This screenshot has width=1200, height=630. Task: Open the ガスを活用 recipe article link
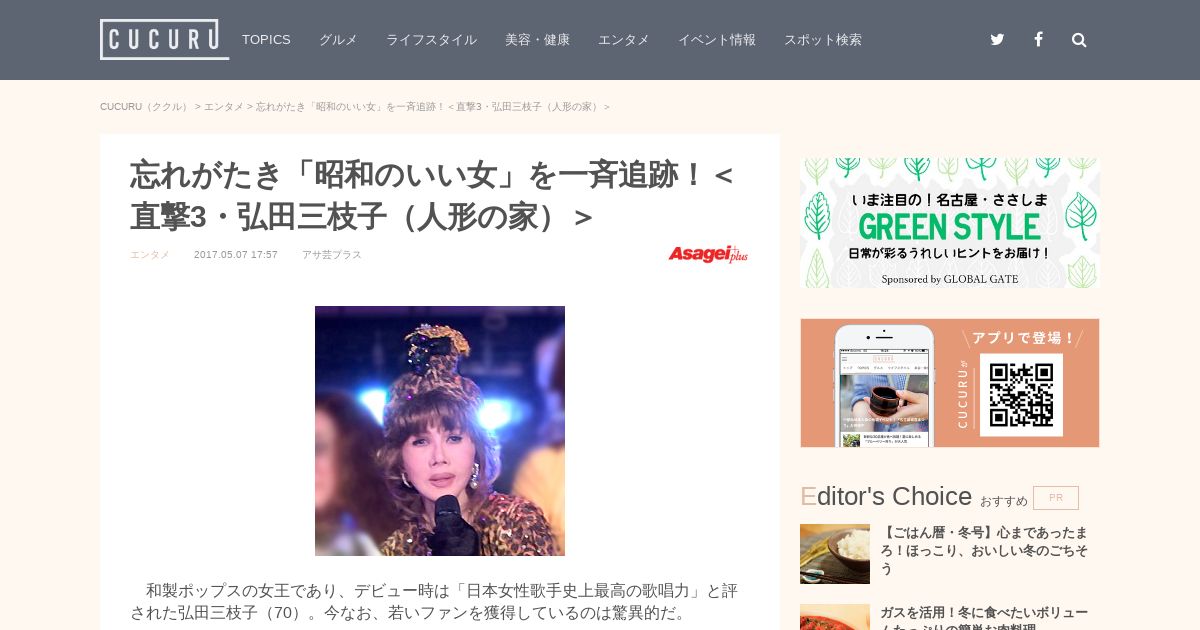pyautogui.click(x=984, y=618)
